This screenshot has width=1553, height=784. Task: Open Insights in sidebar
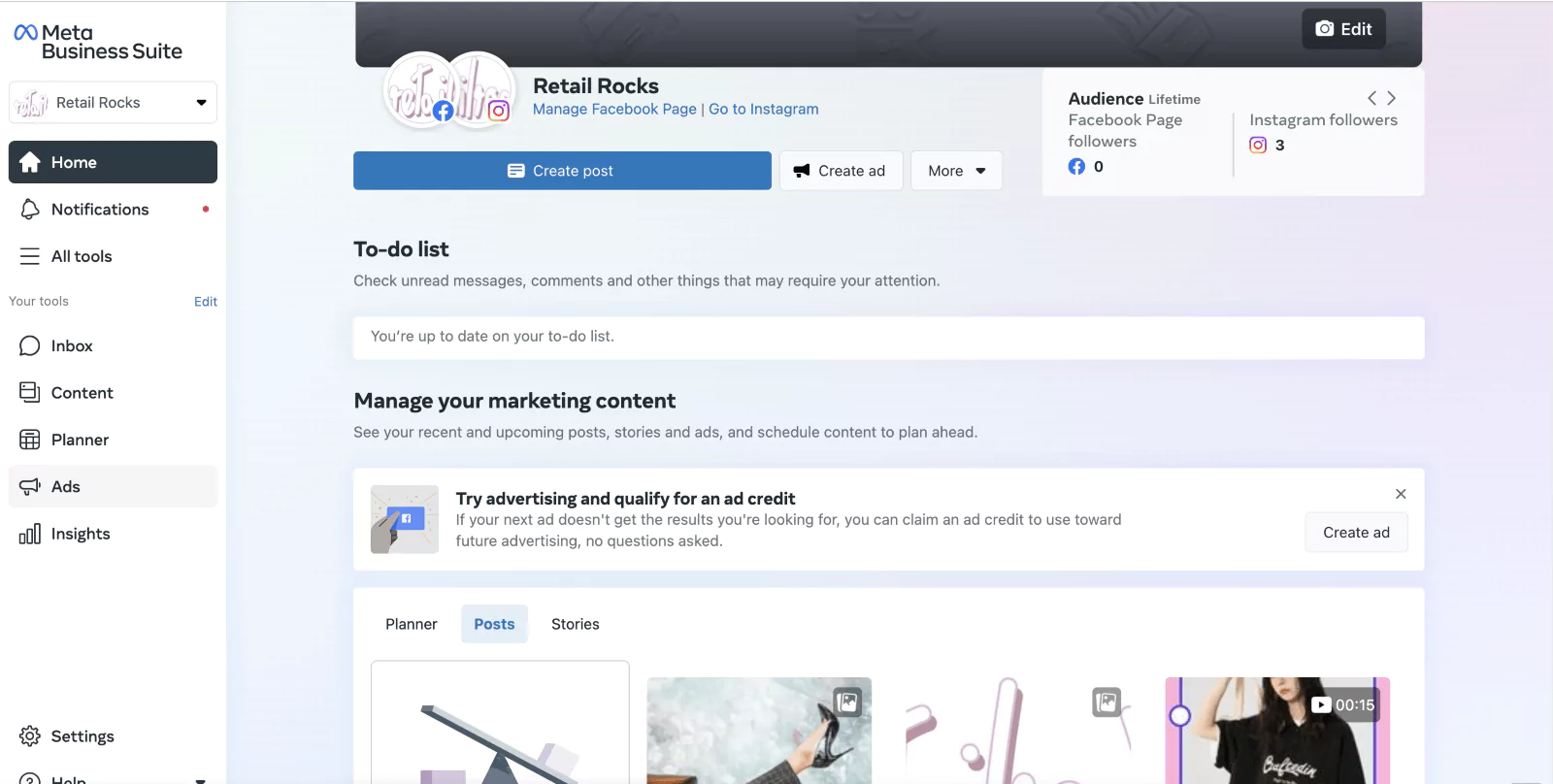(x=113, y=534)
